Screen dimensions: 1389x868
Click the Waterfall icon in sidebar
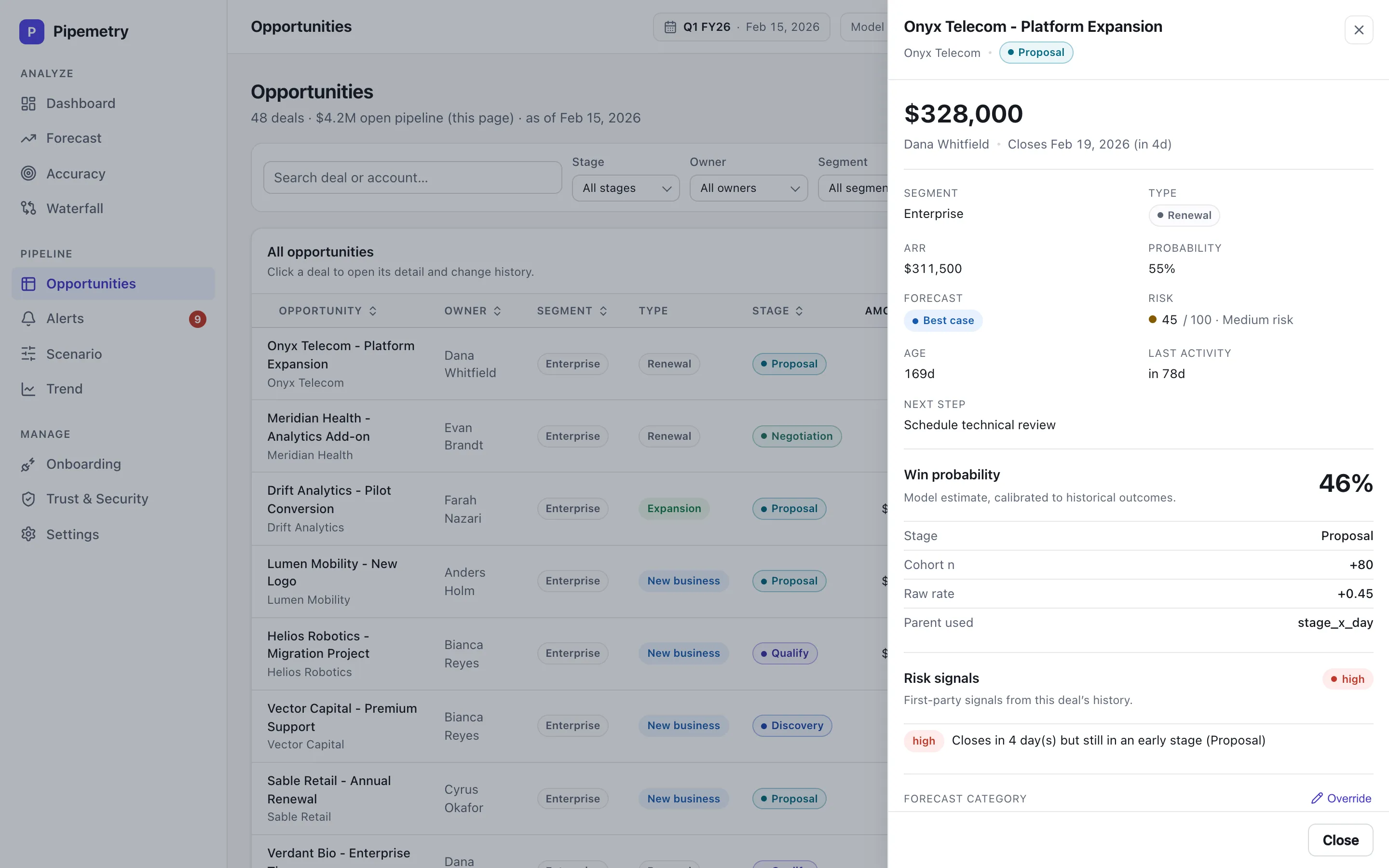tap(28, 208)
